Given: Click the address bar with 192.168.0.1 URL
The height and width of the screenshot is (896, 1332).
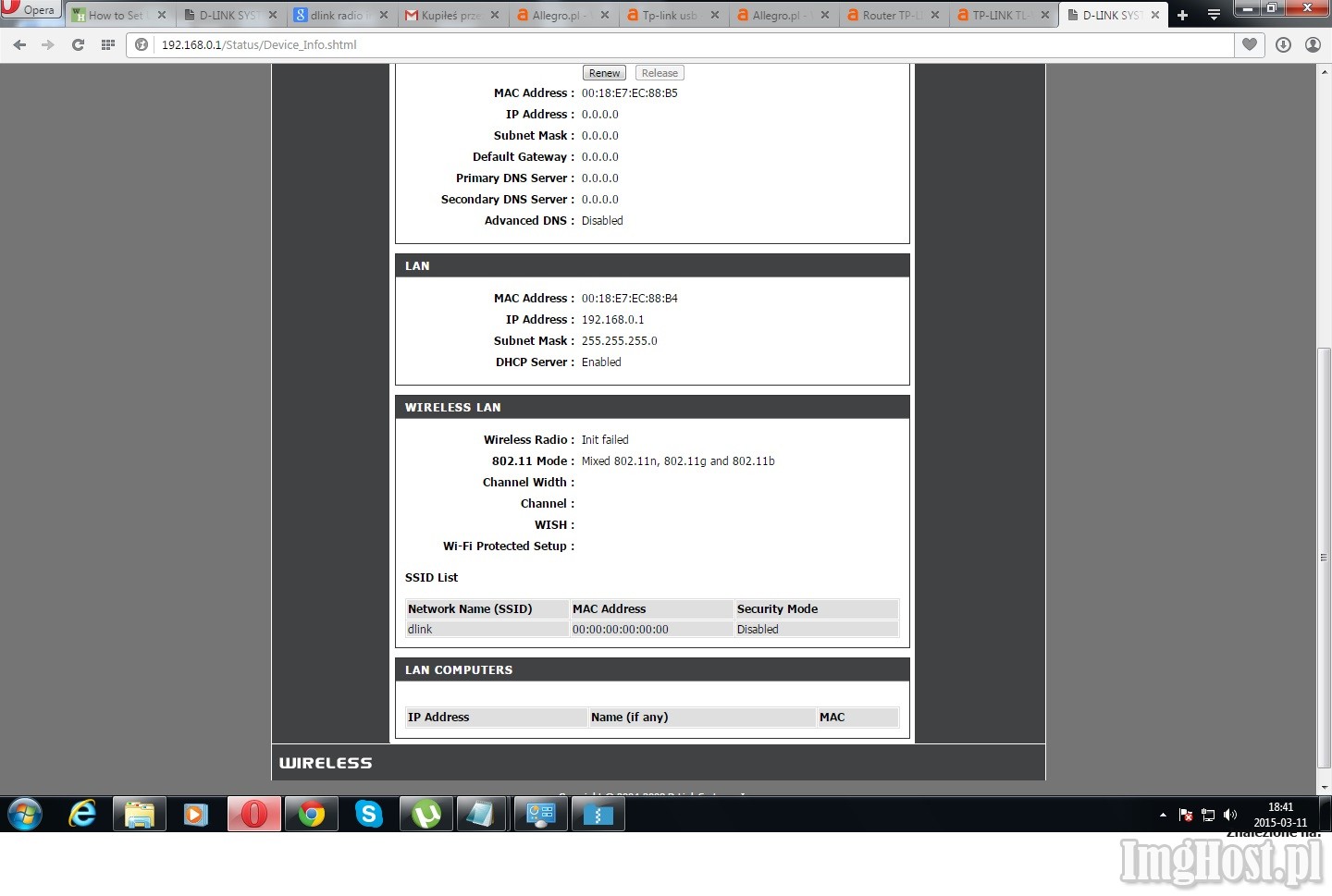Looking at the screenshot, I should 680,44.
